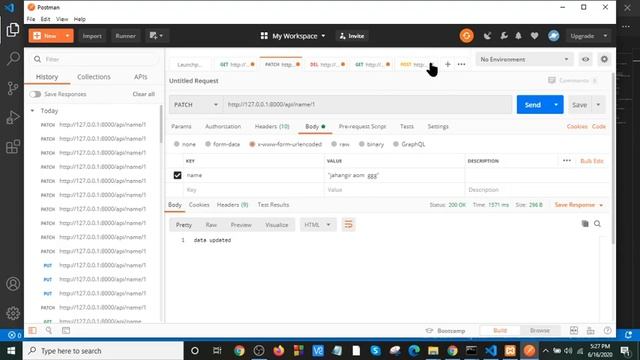
Task: Open the Postman console icon in status bar
Action: [x=66, y=330]
